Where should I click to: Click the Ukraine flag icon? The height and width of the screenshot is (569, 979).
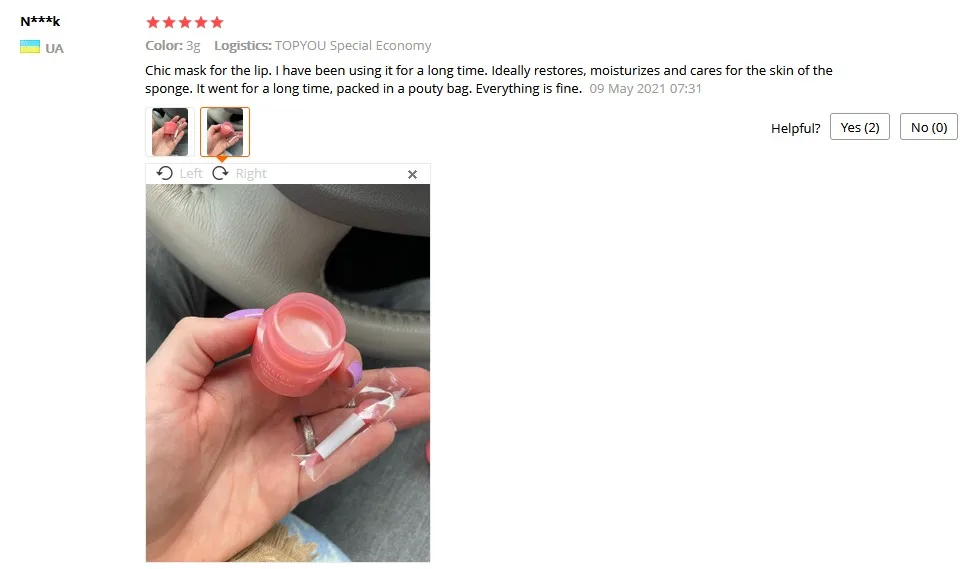pos(29,47)
